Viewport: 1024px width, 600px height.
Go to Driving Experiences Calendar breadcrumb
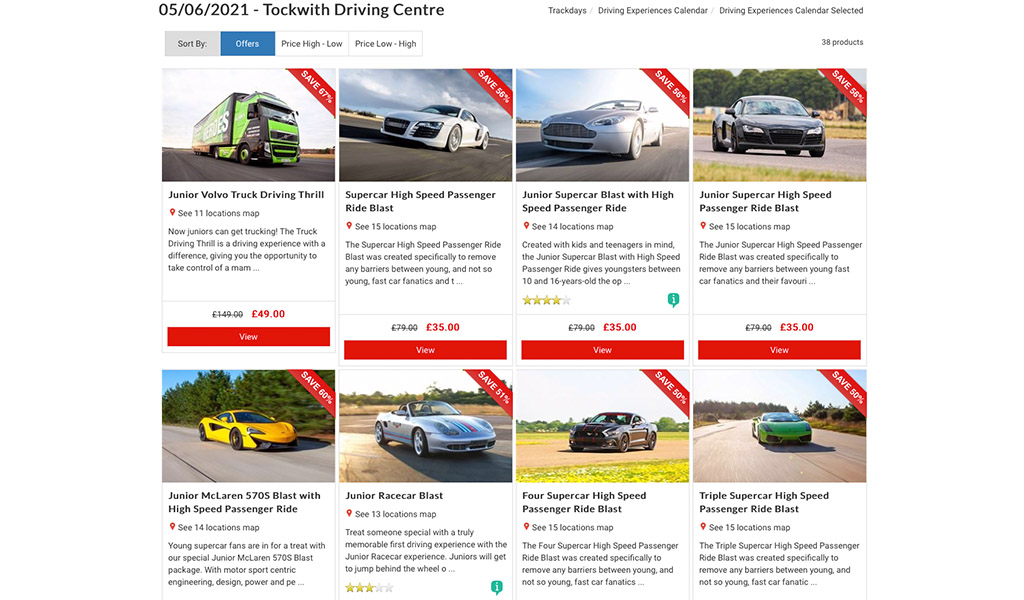click(652, 10)
